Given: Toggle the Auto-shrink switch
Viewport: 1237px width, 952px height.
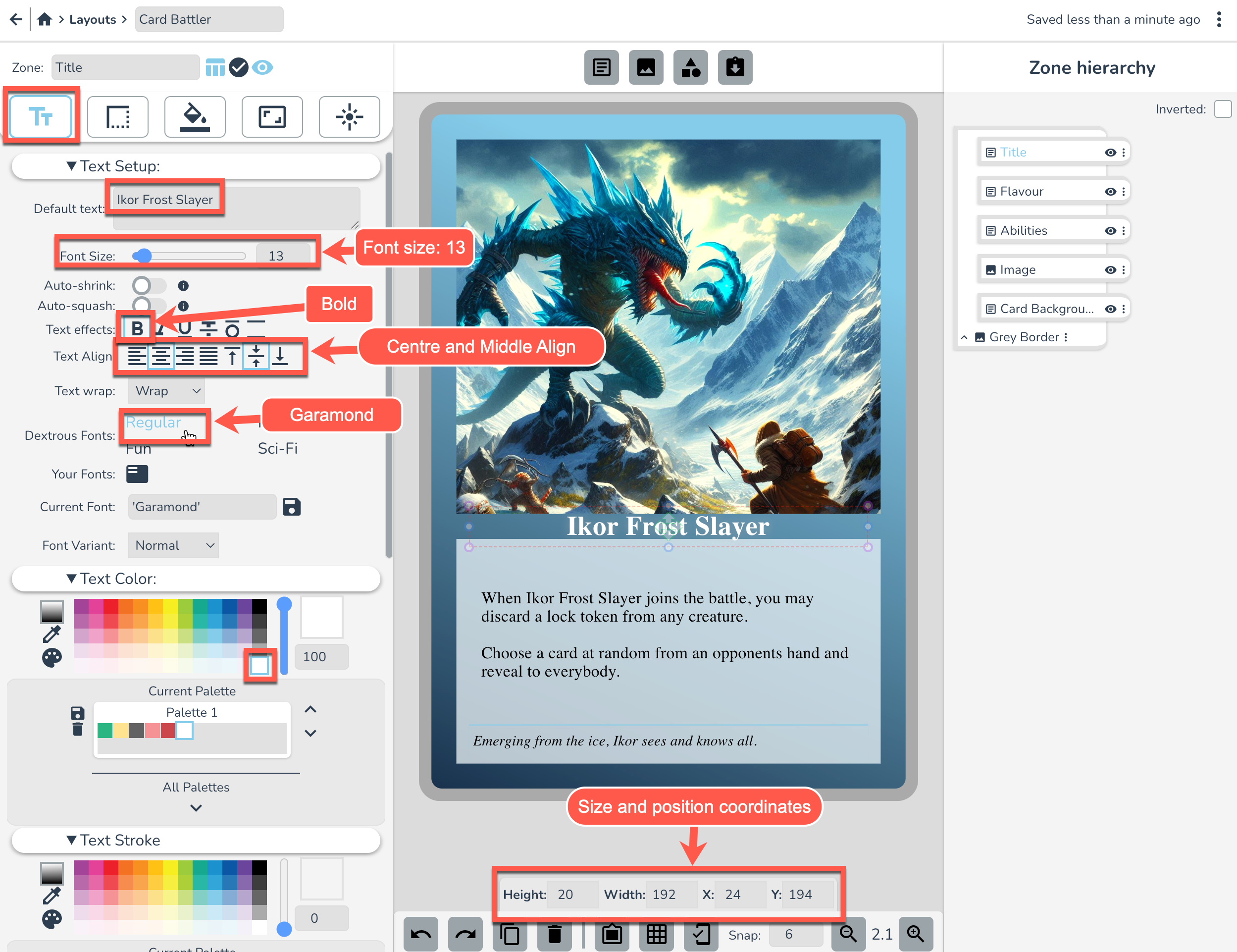Looking at the screenshot, I should pyautogui.click(x=149, y=285).
